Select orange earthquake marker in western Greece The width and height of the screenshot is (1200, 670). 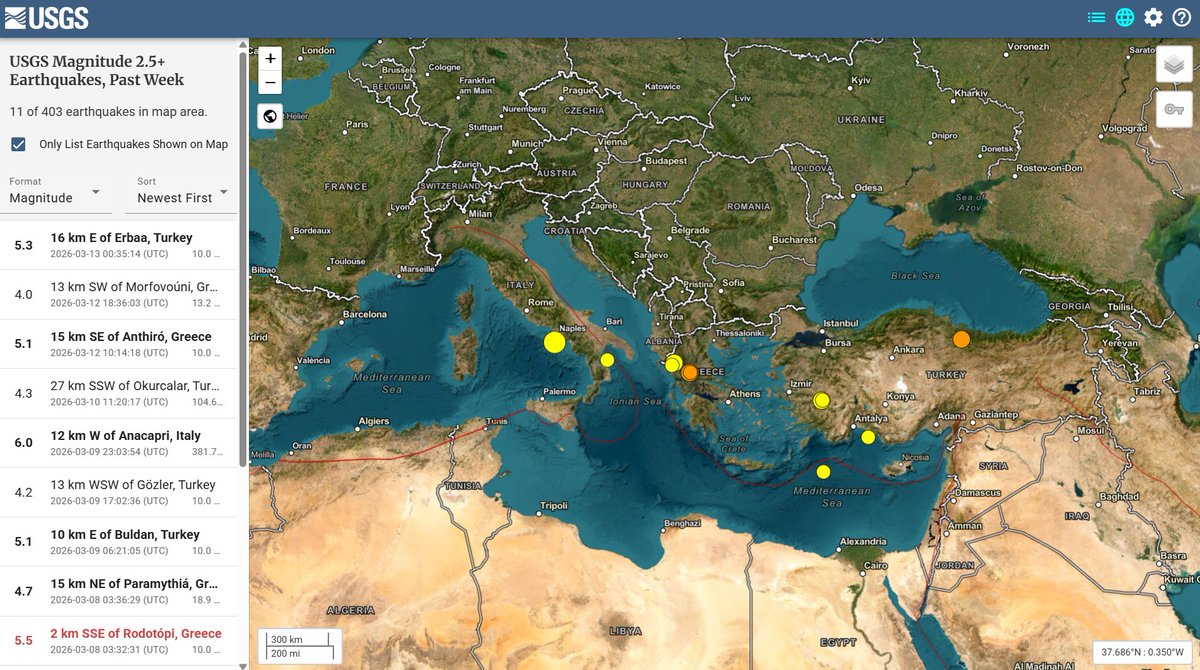pyautogui.click(x=689, y=373)
